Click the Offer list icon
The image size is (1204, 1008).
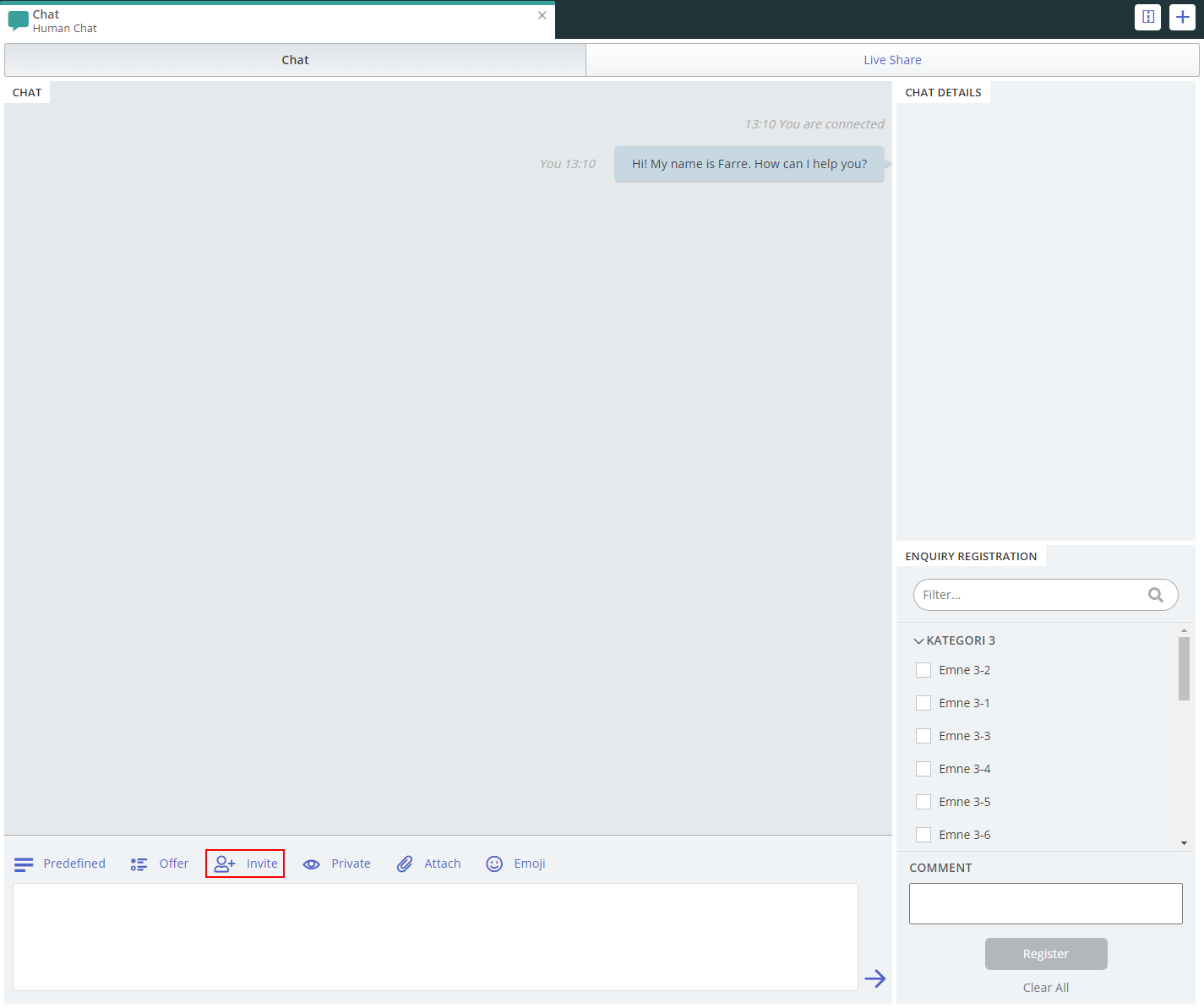139,864
